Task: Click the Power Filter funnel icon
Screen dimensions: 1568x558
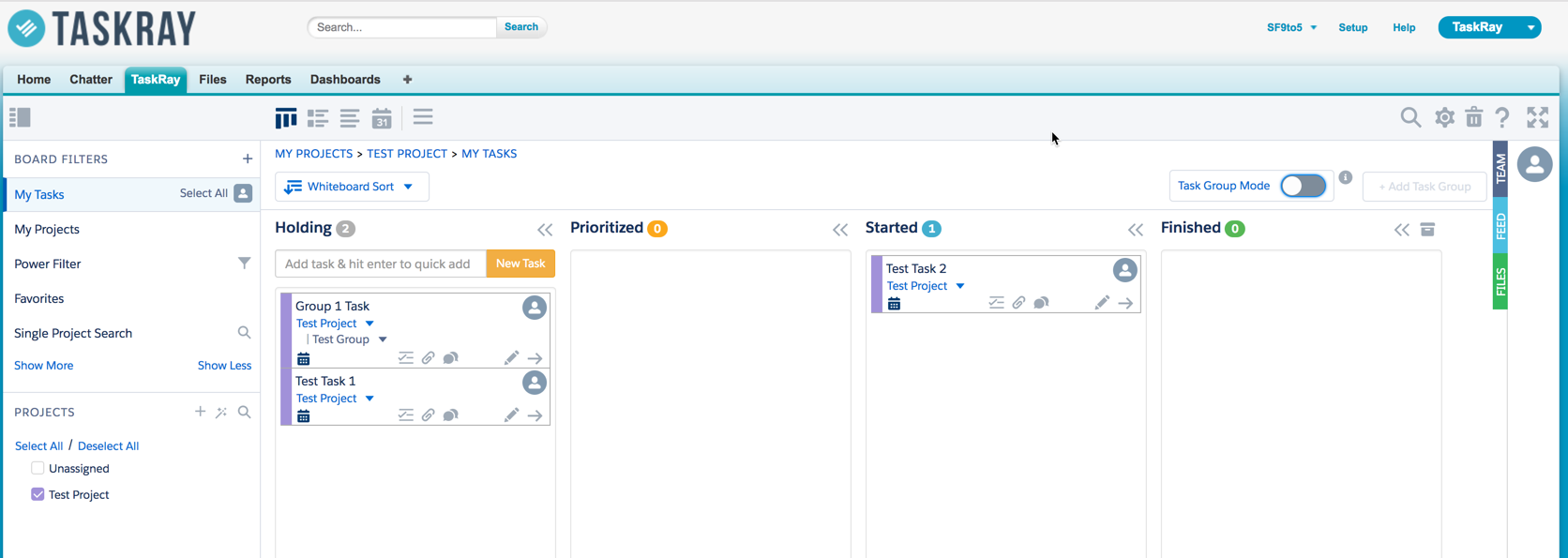Action: pyautogui.click(x=244, y=264)
